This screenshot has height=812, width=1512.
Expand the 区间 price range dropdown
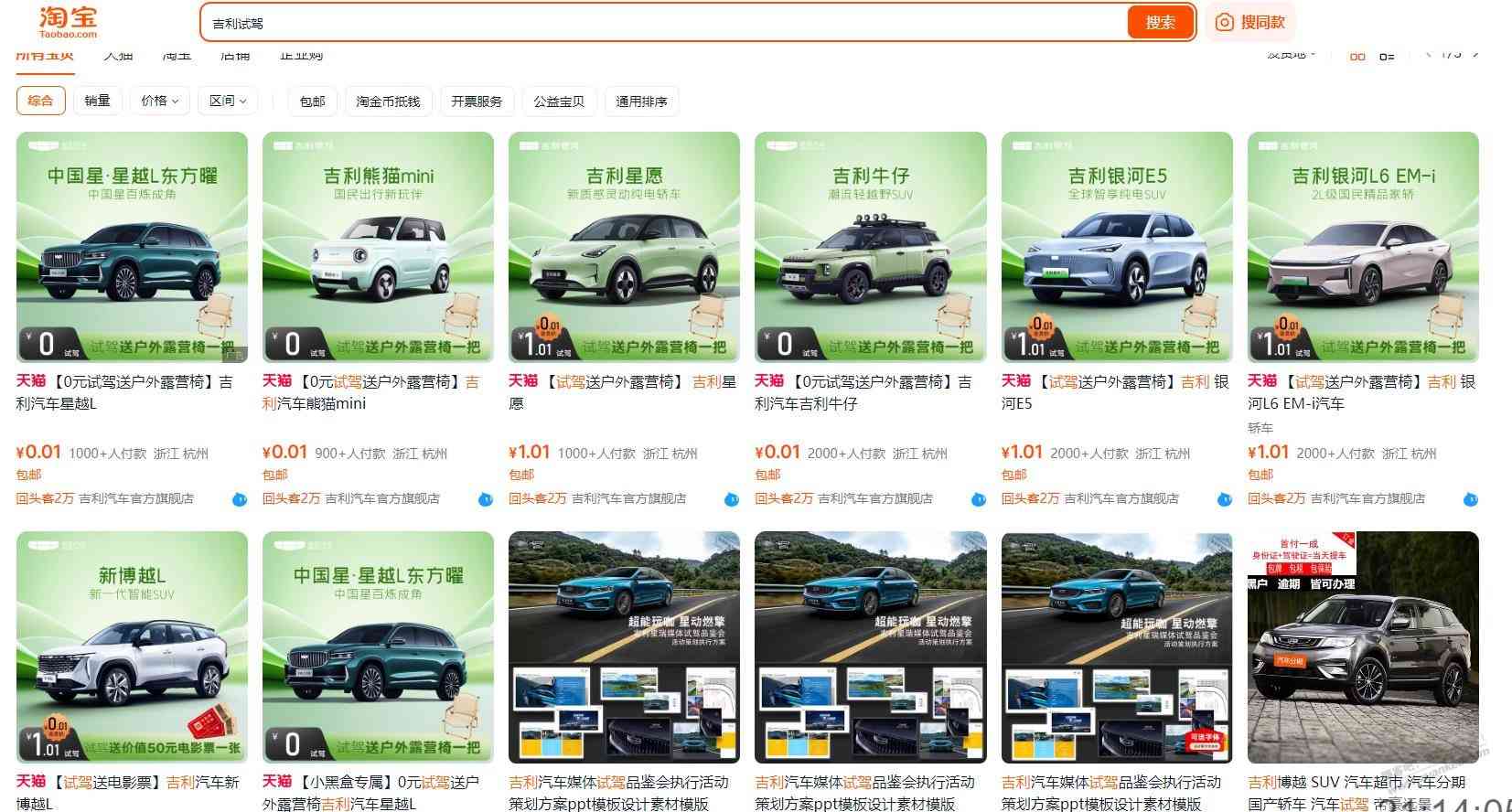[x=228, y=101]
